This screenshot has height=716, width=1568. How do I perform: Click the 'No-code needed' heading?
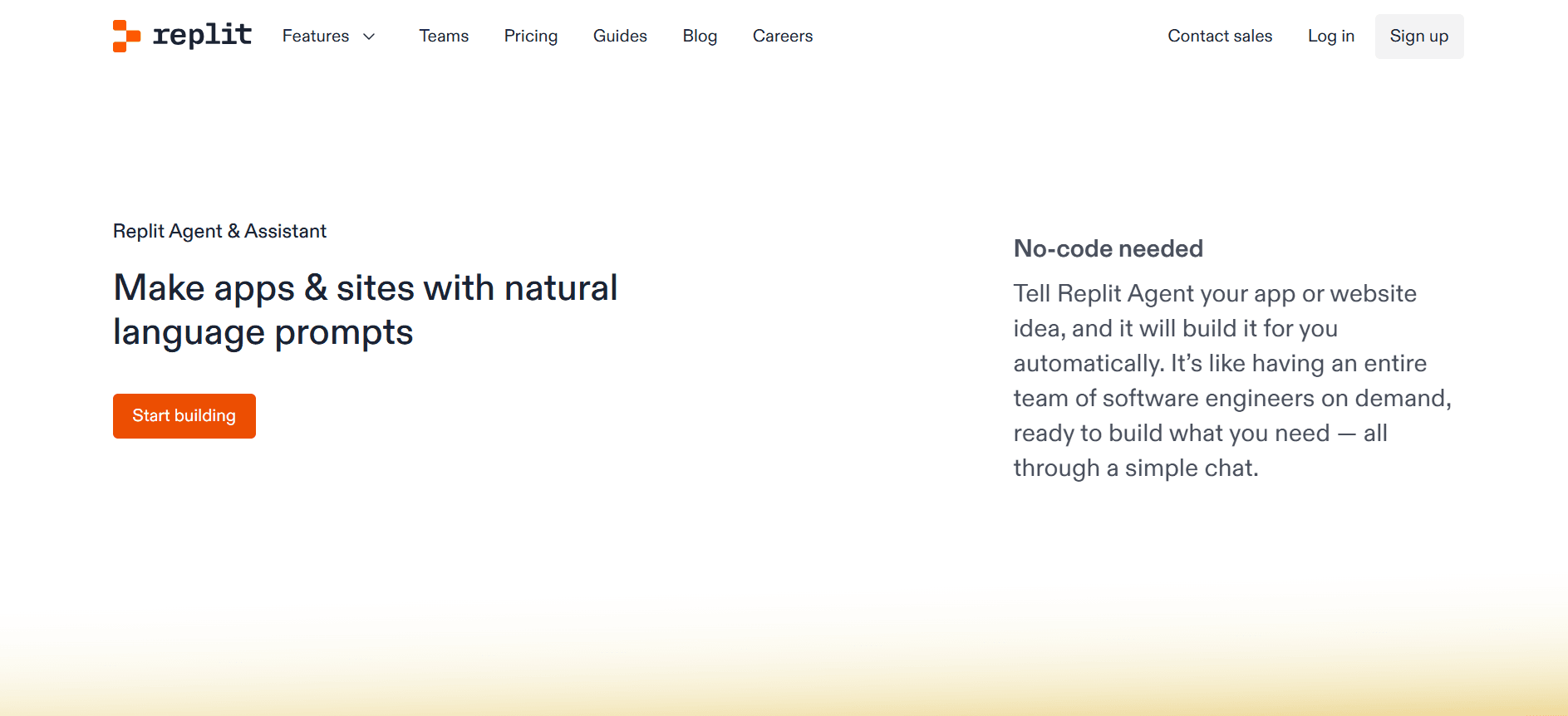pos(1108,248)
